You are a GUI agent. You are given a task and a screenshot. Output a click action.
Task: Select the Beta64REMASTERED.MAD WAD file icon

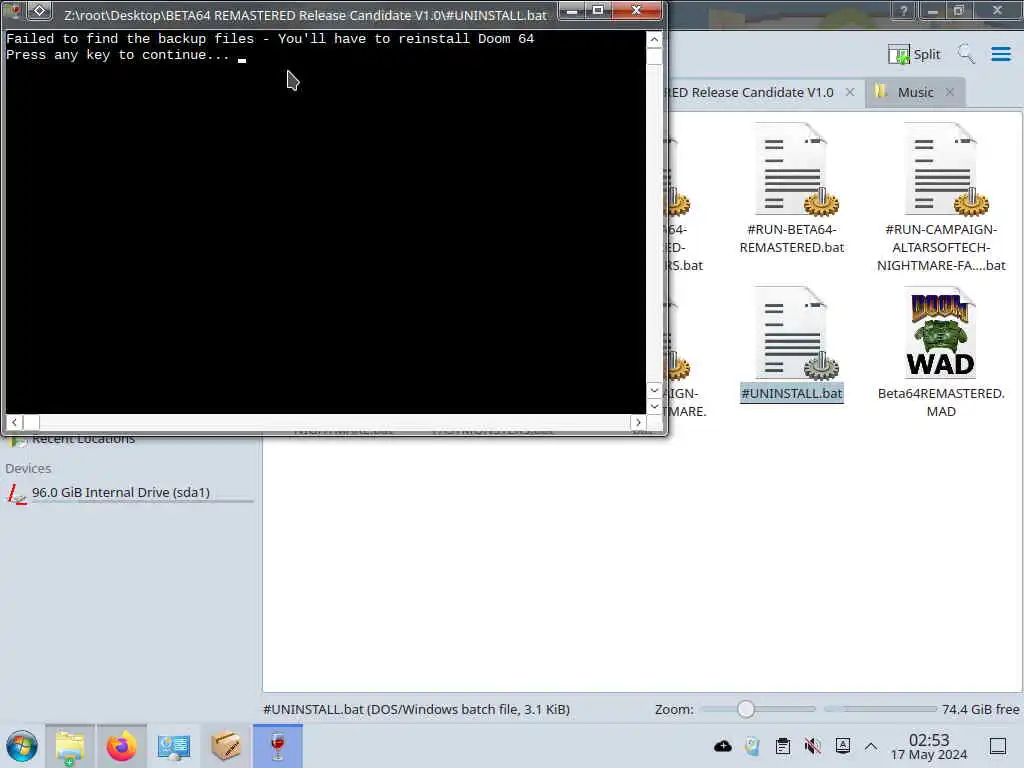click(x=941, y=333)
